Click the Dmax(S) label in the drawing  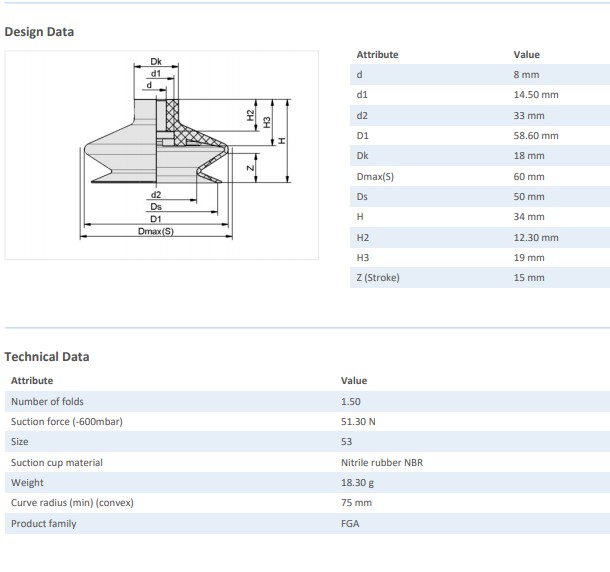(x=156, y=231)
